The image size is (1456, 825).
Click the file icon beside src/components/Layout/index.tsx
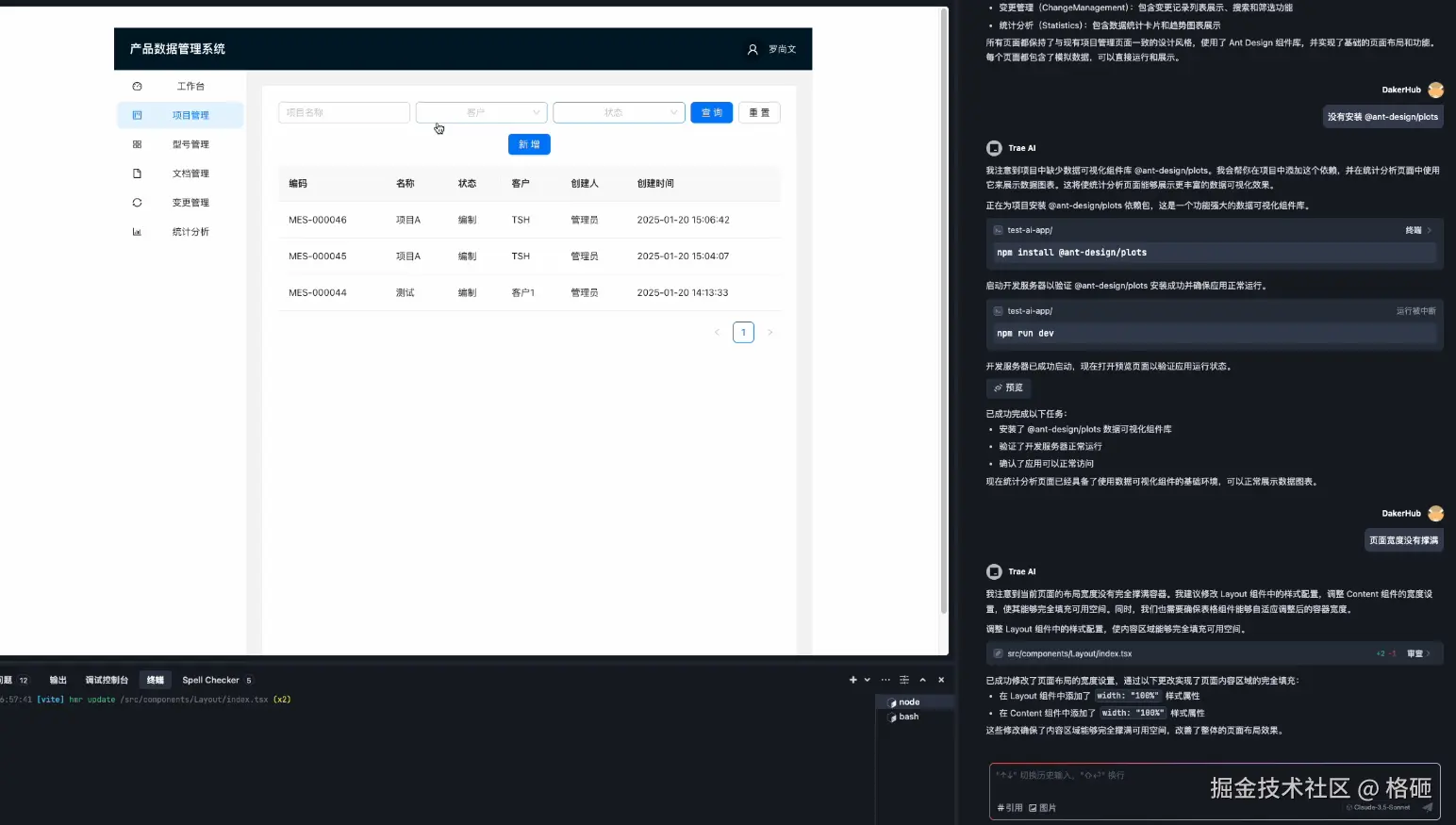pos(998,653)
